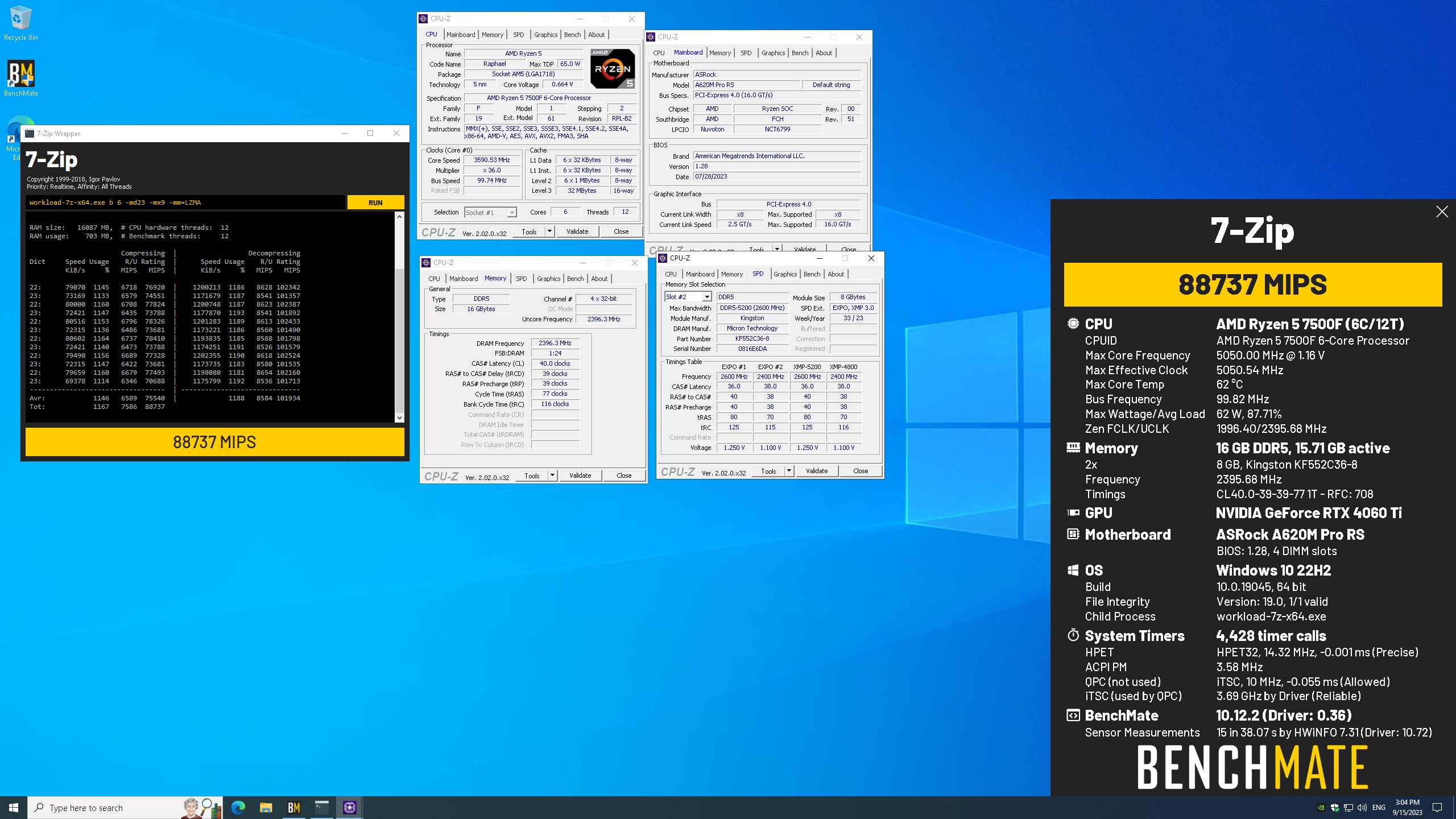Open the notification center icon

click(1437, 808)
